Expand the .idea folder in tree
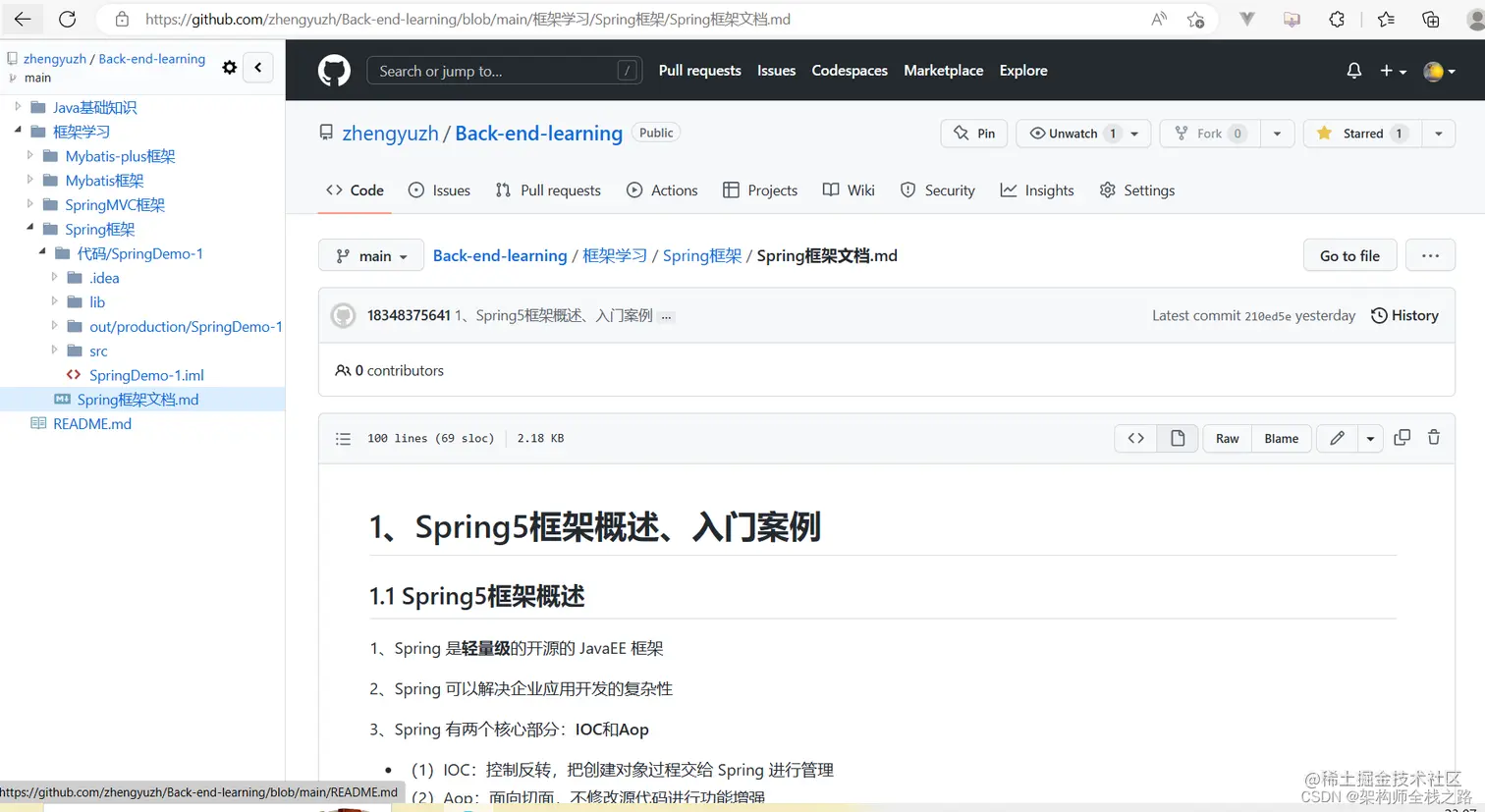This screenshot has height=812, width=1485. [x=55, y=277]
